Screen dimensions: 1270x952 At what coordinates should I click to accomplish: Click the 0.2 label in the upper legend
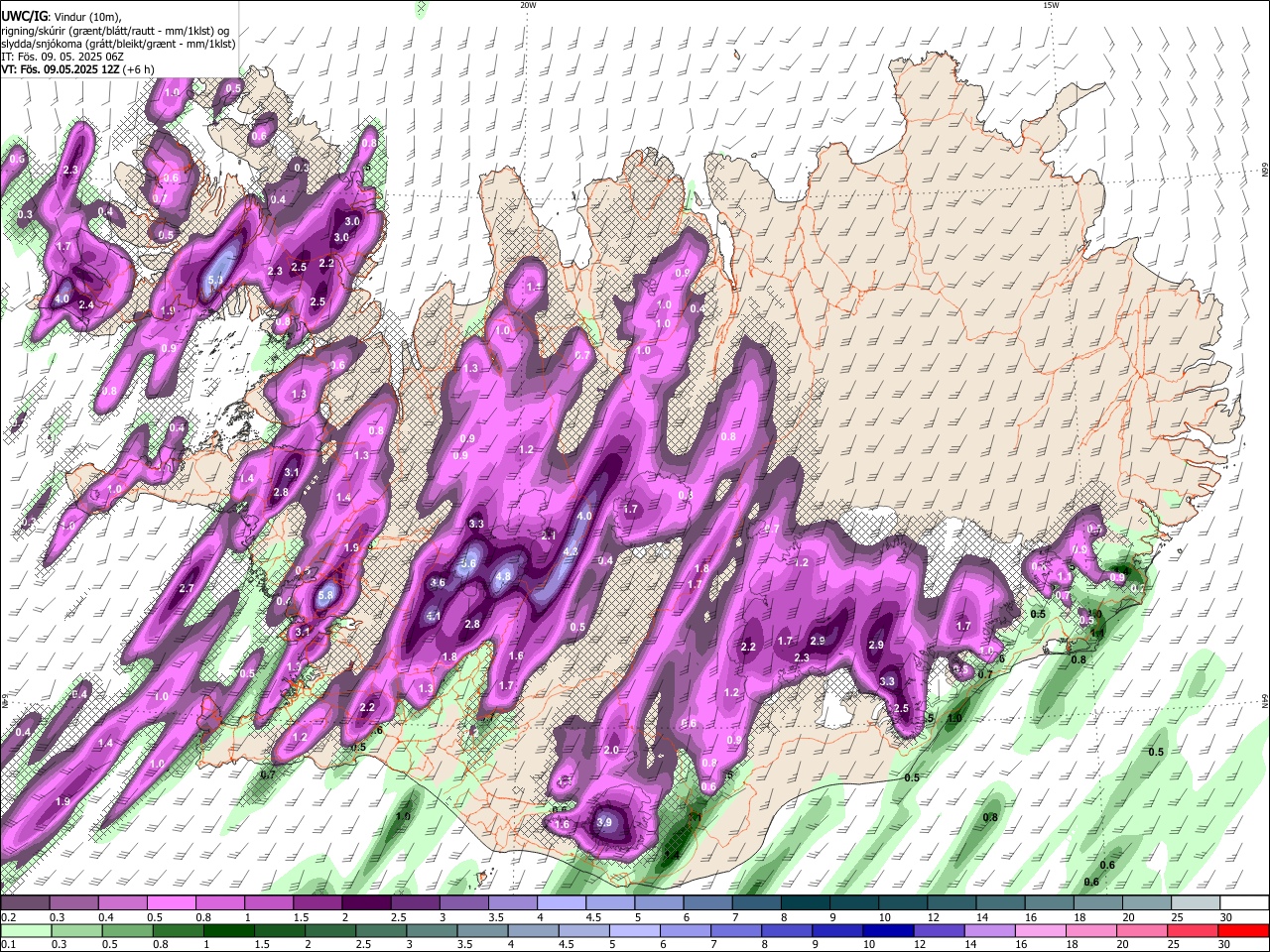8,917
